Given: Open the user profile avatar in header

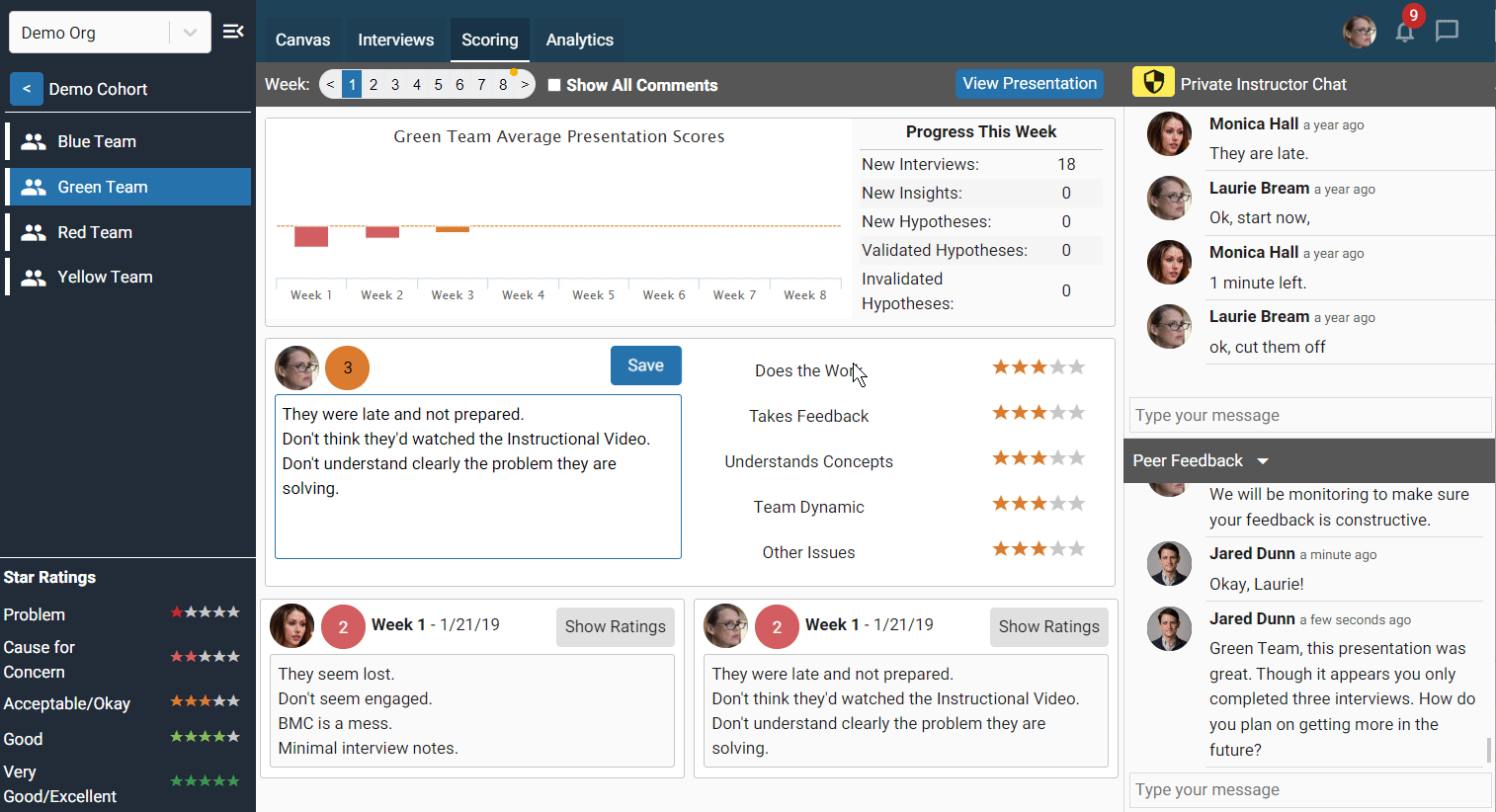Looking at the screenshot, I should pyautogui.click(x=1360, y=32).
